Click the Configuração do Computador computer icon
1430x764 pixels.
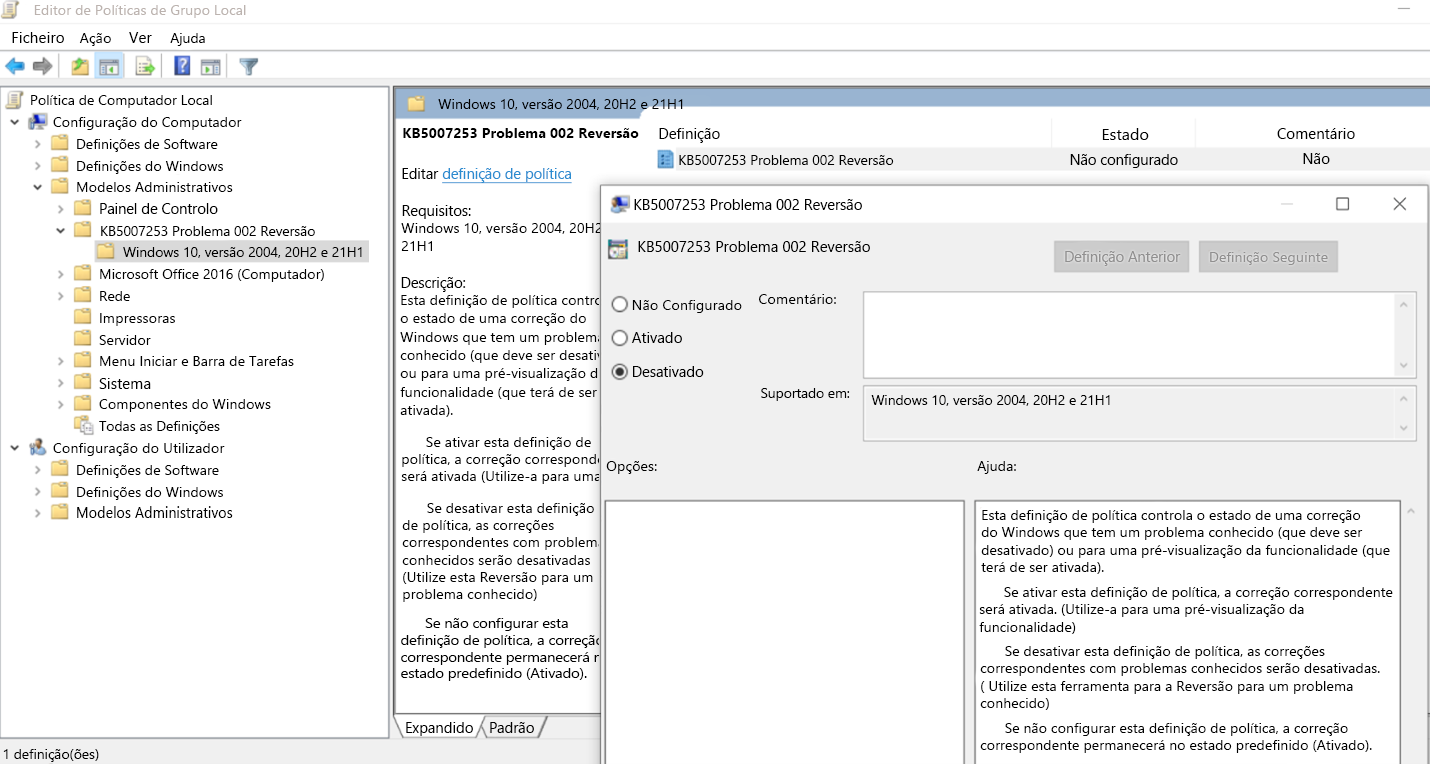(x=38, y=122)
